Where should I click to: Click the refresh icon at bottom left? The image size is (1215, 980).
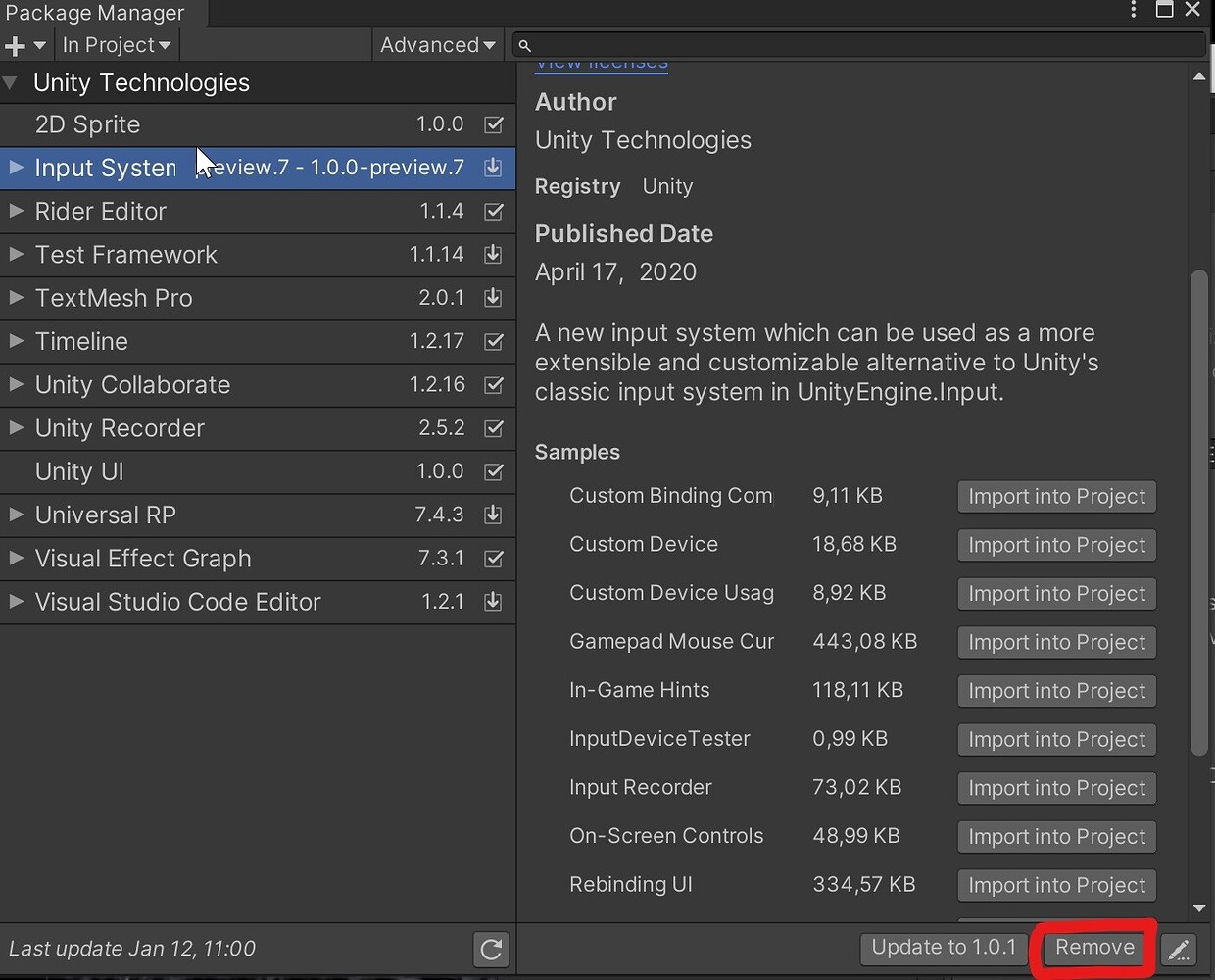(x=491, y=949)
